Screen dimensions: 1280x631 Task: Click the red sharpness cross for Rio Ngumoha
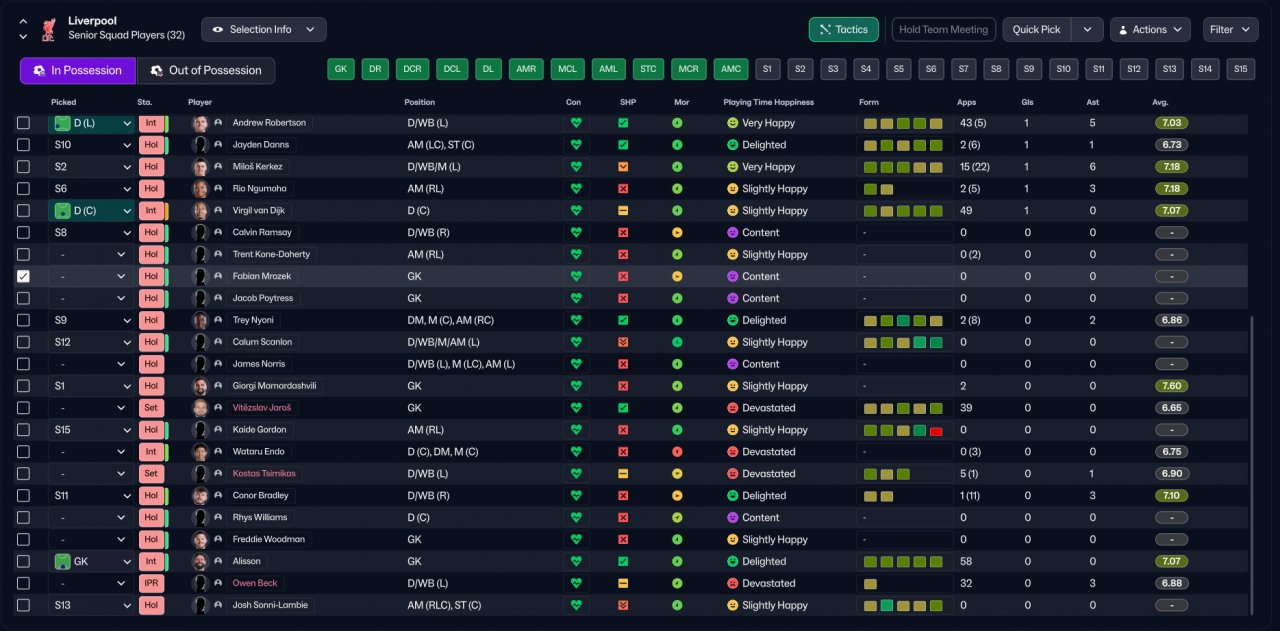(623, 189)
